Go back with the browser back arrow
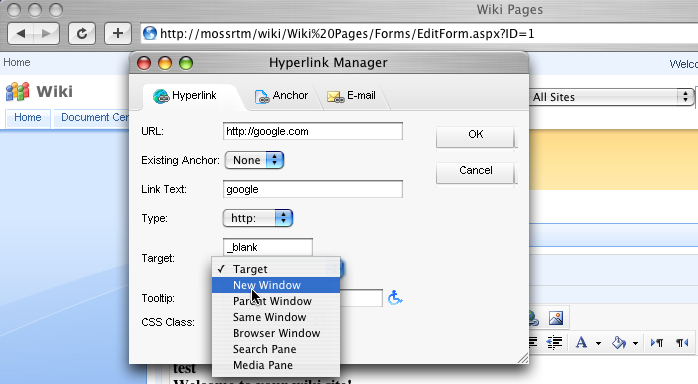 20,33
